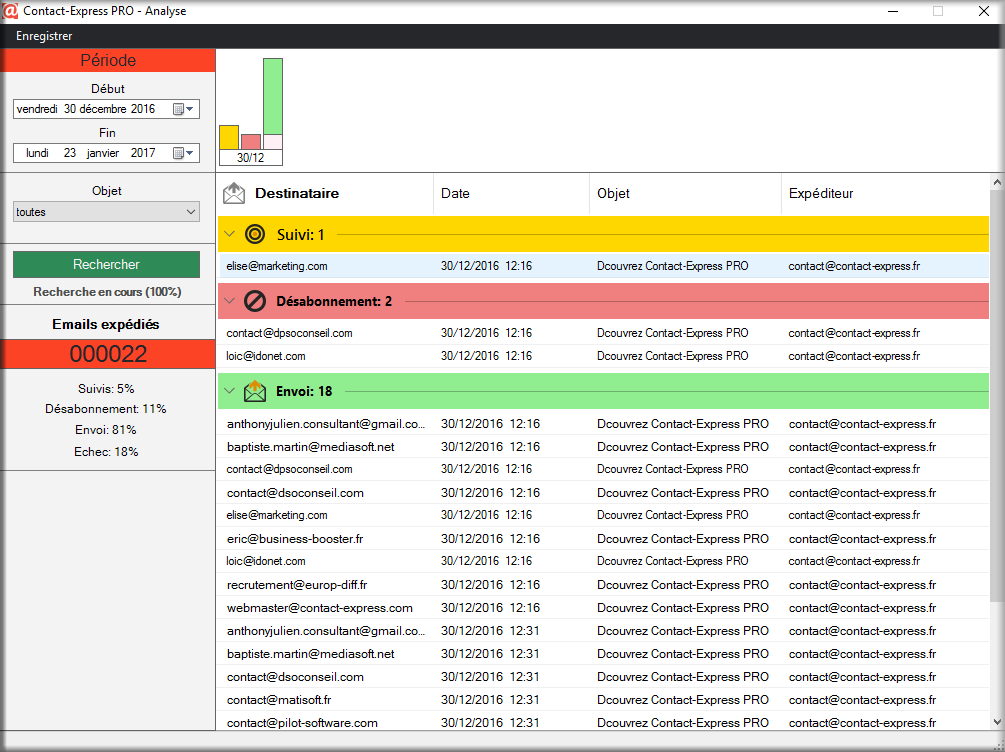Screen dimensions: 1005x752
Task: Click the red Désabonnement bar in chart
Action: tap(251, 142)
